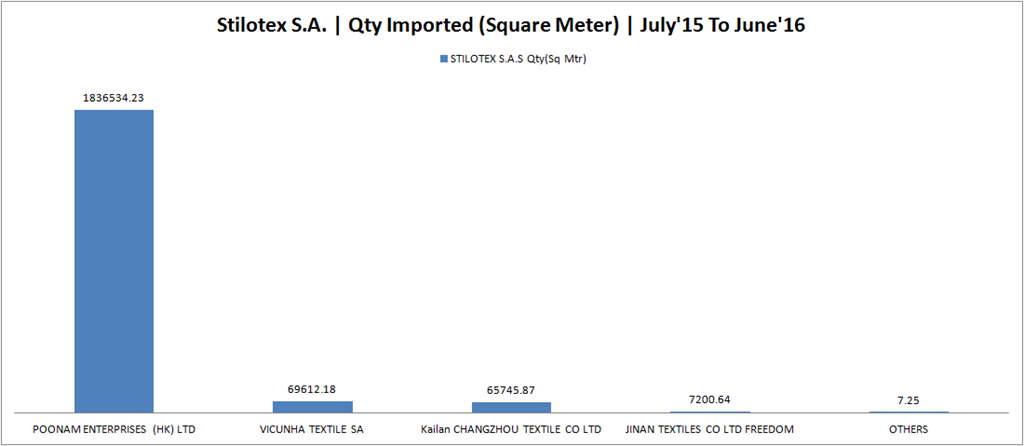1024x446 pixels.
Task: Click the 7.25 data label
Action: 909,398
